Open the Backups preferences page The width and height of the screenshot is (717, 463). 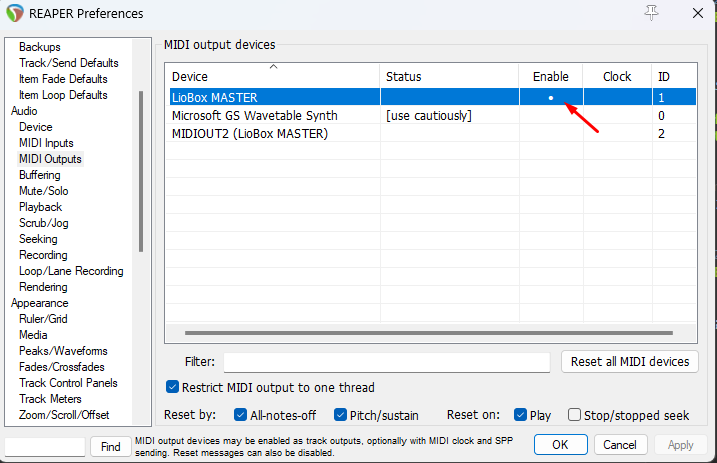point(40,47)
